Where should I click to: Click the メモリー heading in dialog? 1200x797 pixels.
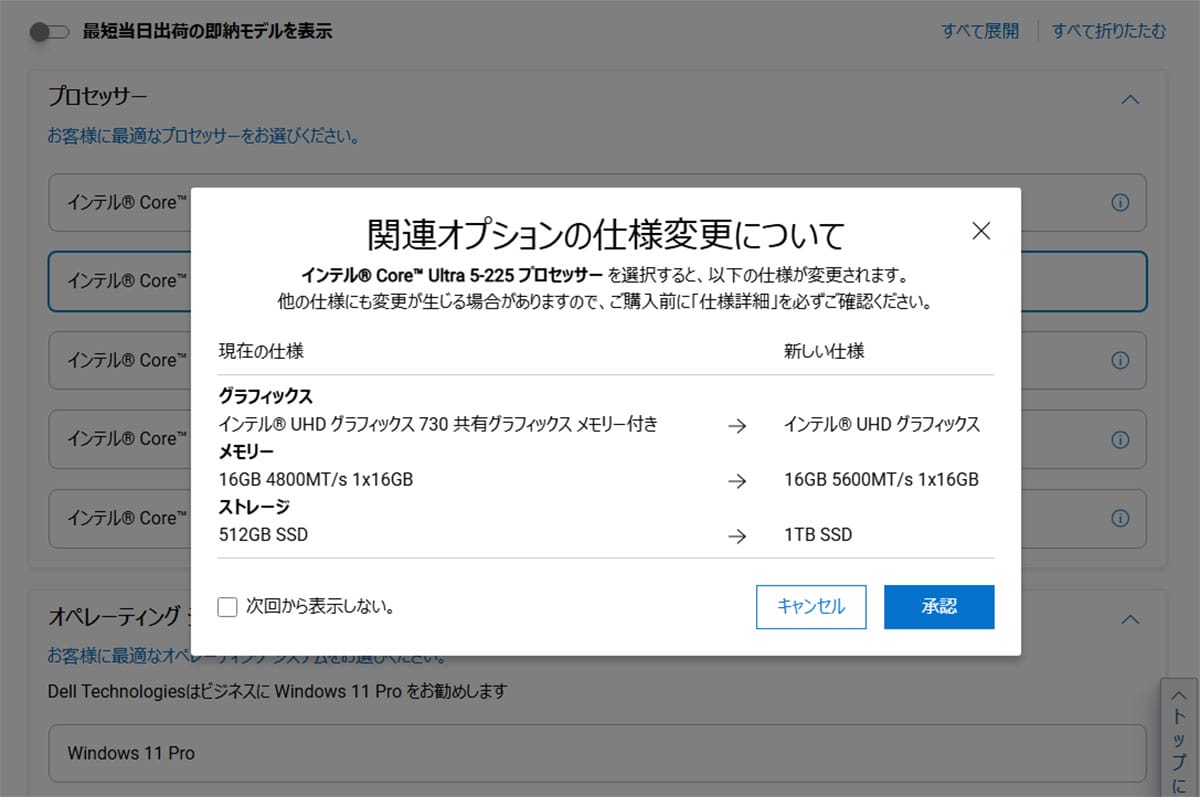pos(246,452)
